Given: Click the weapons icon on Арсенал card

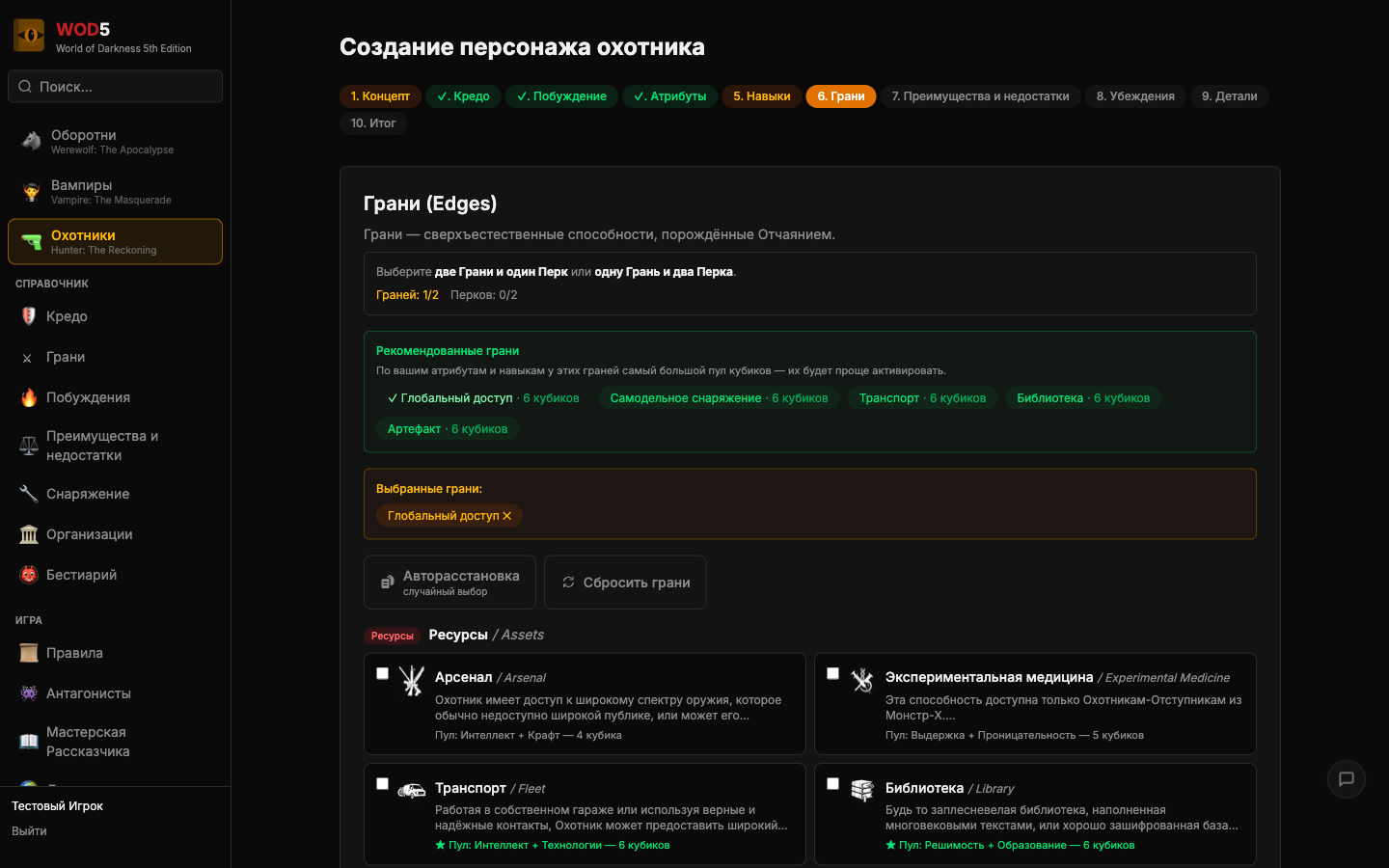Looking at the screenshot, I should (x=412, y=681).
